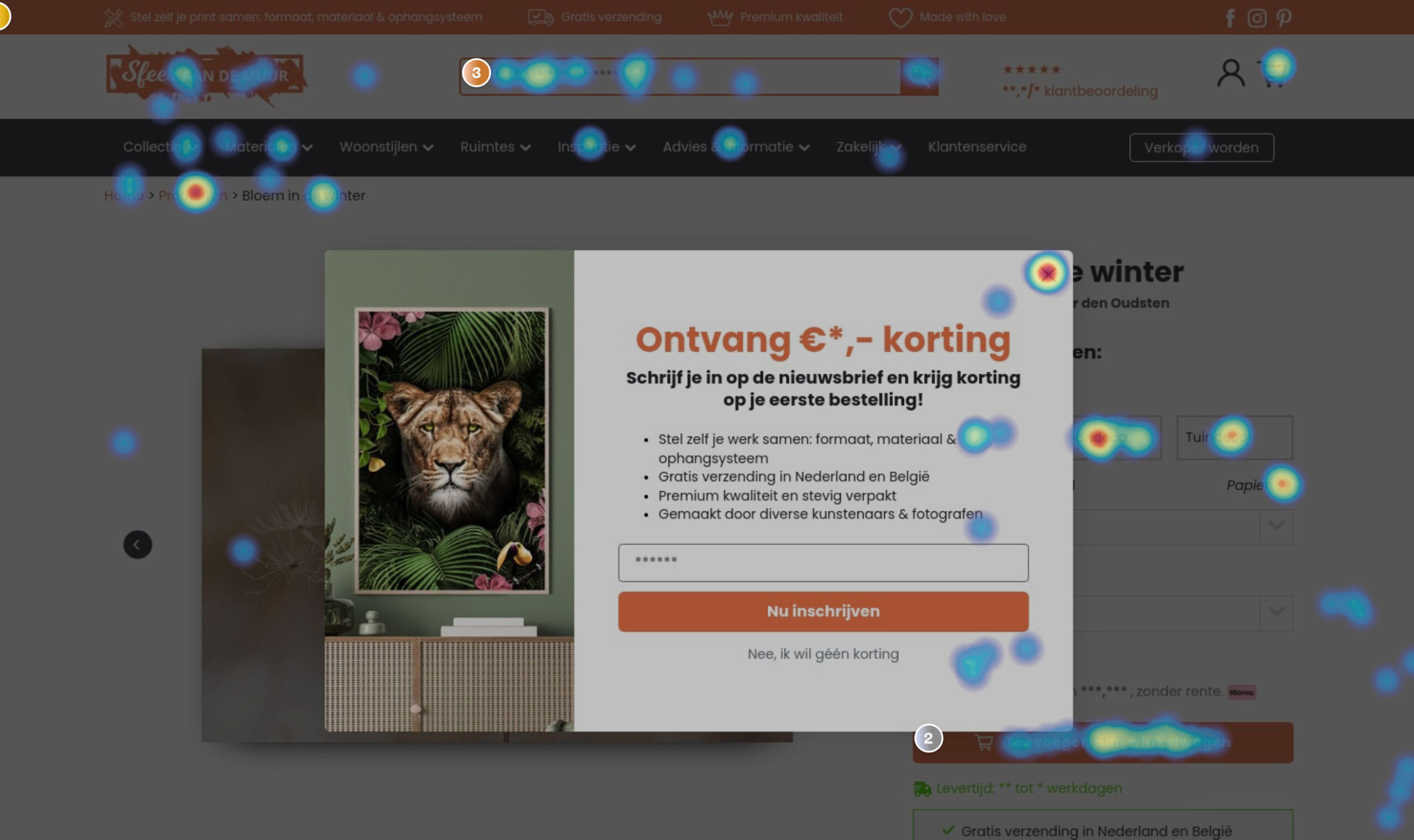
Task: Click the newsletter email input field
Action: [822, 563]
